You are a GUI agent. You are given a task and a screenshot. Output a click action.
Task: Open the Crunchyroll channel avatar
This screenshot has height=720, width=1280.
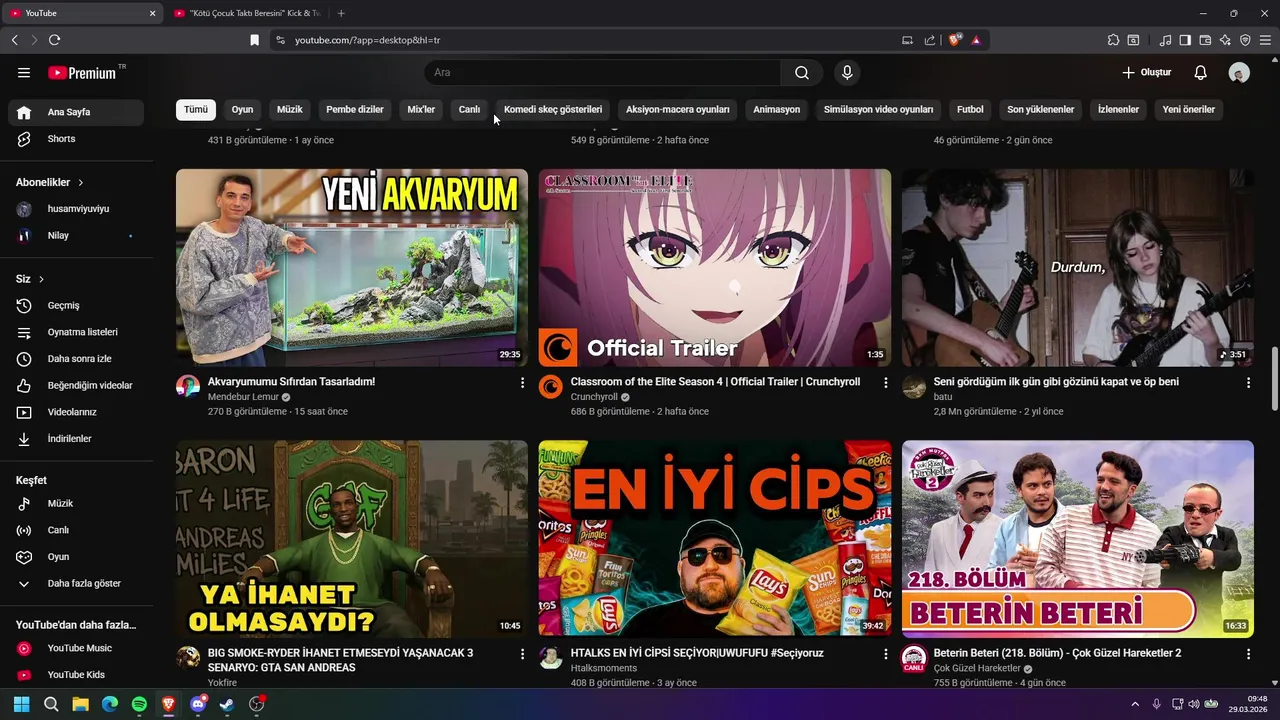pos(551,387)
